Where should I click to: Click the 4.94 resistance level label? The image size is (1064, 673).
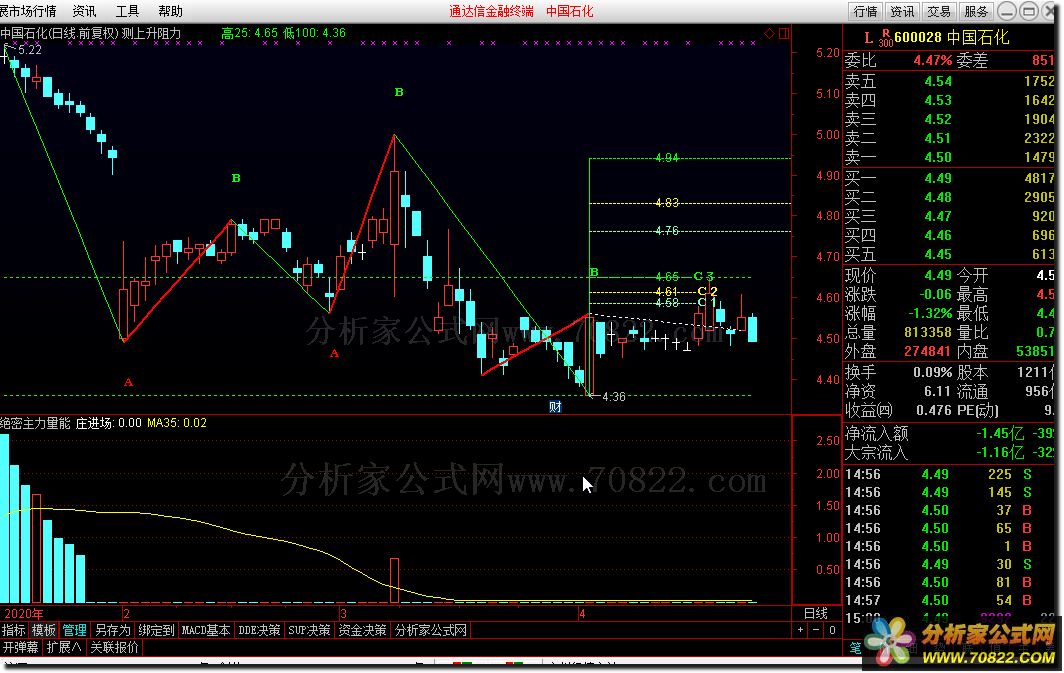[x=667, y=158]
